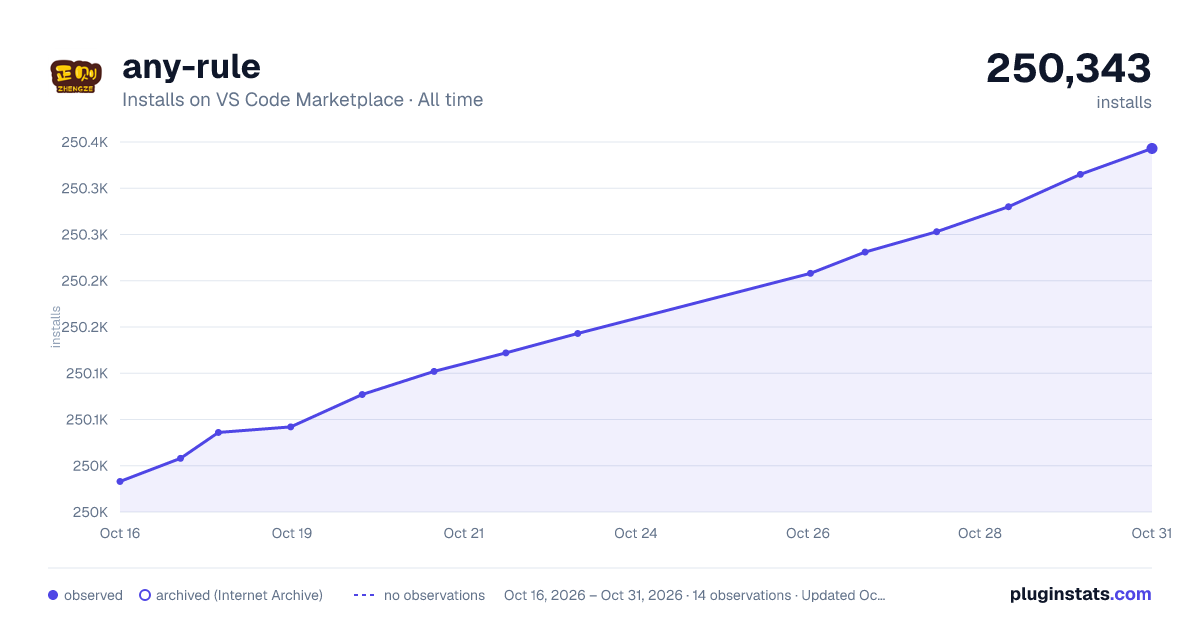Viewport: 1200px width, 630px height.
Task: Click the hollow archived legend circle
Action: pyautogui.click(x=144, y=595)
